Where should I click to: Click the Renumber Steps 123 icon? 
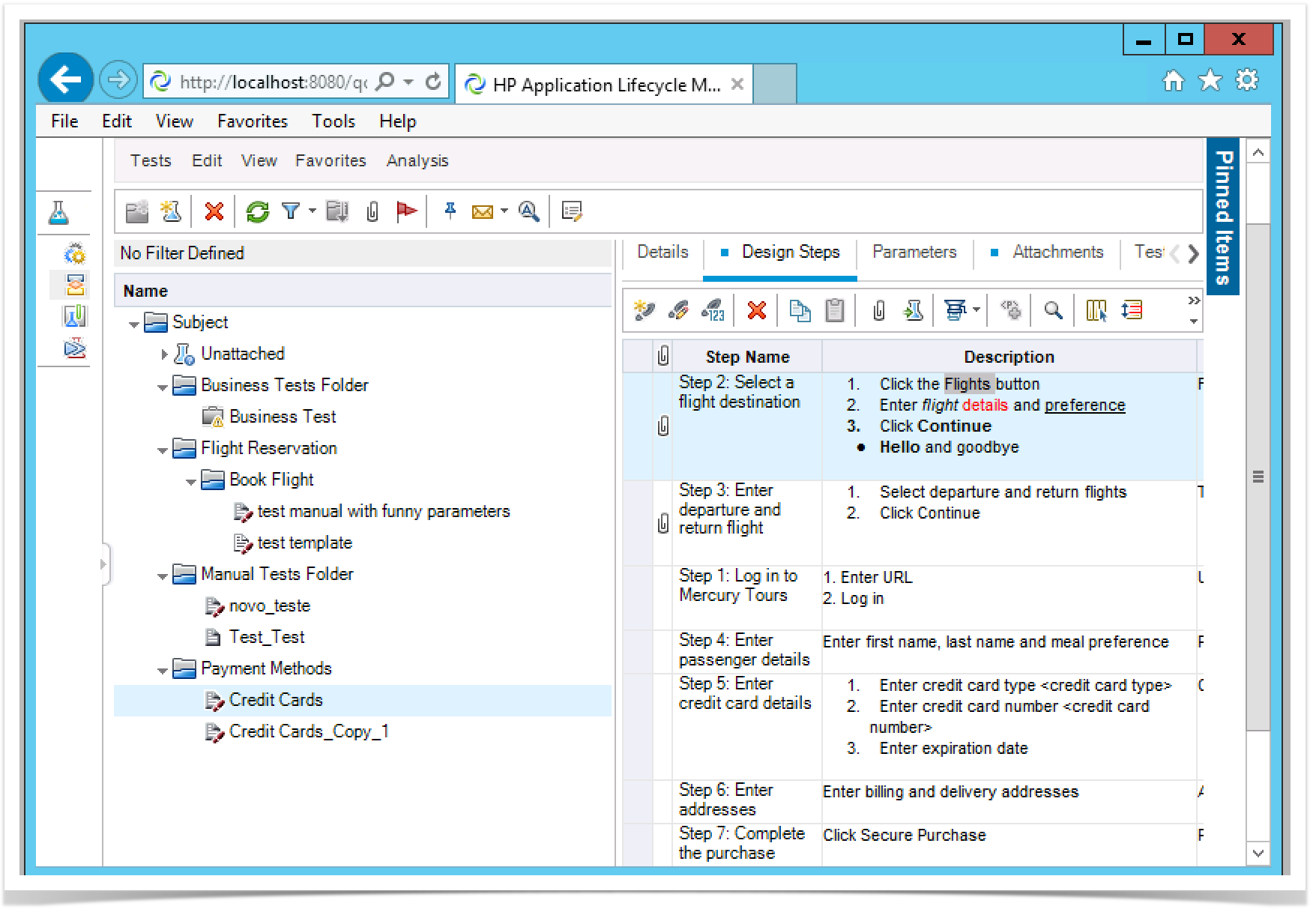713,310
